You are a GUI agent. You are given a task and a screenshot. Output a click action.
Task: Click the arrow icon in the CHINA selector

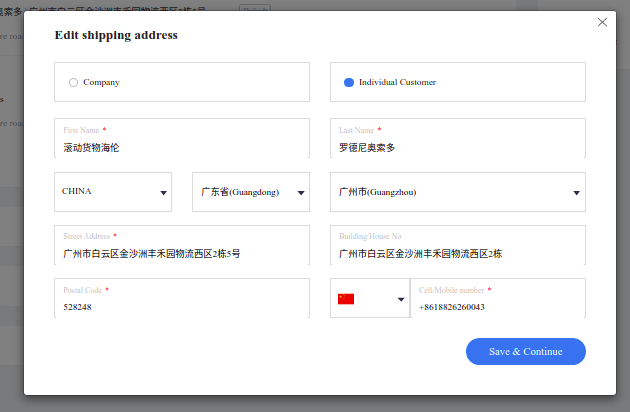[x=163, y=193]
